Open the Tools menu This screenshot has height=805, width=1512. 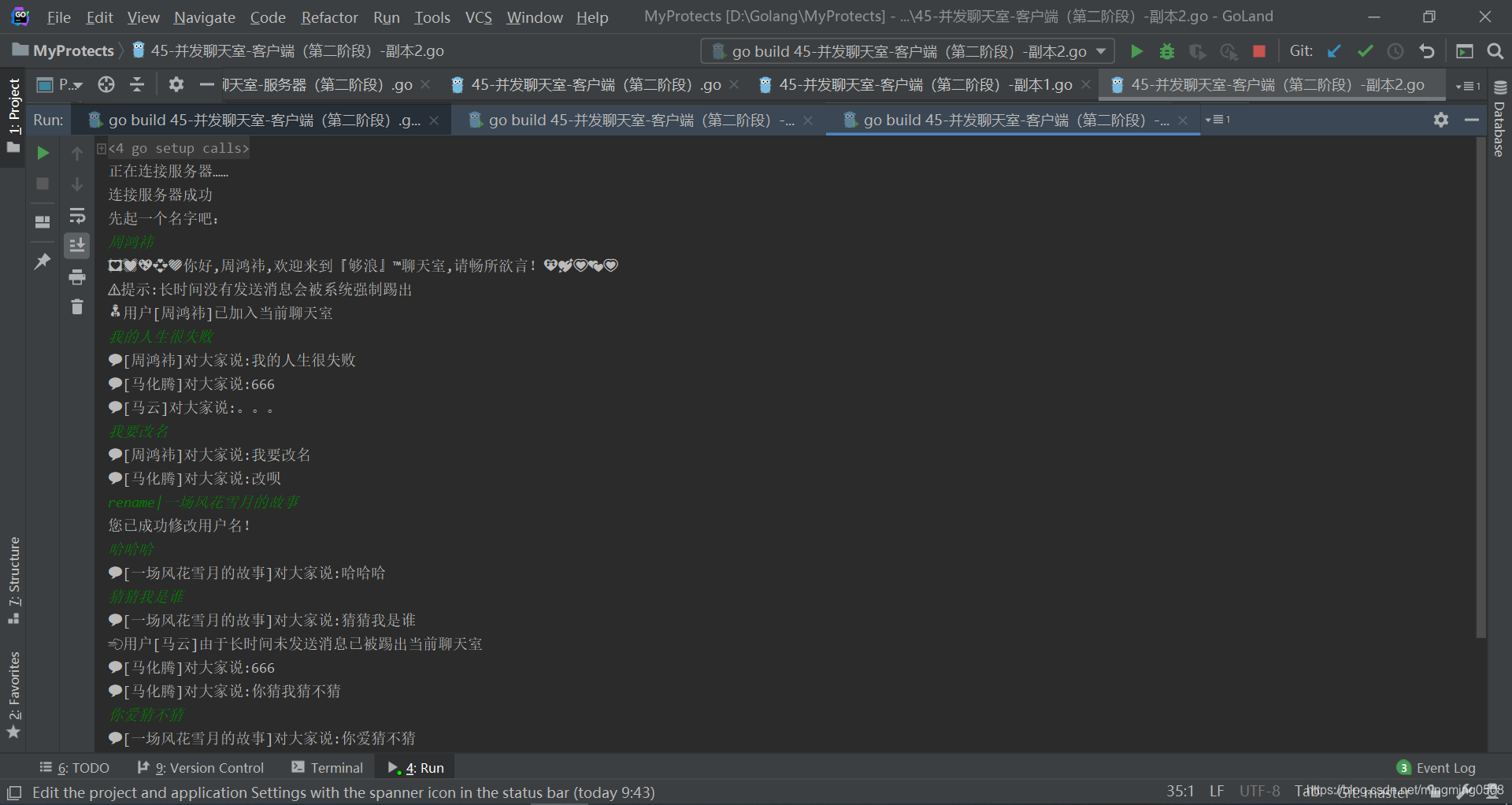pos(432,17)
